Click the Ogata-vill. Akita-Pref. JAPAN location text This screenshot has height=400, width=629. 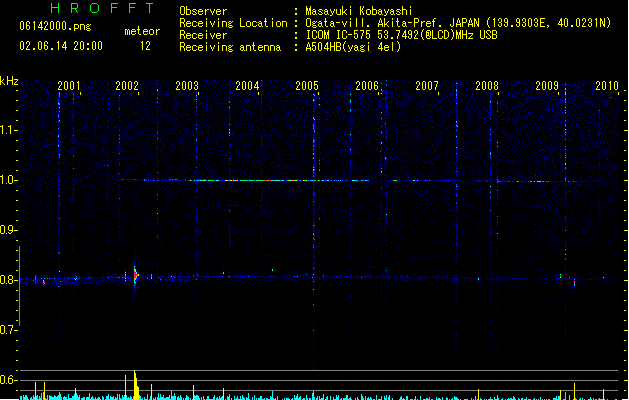click(x=458, y=23)
